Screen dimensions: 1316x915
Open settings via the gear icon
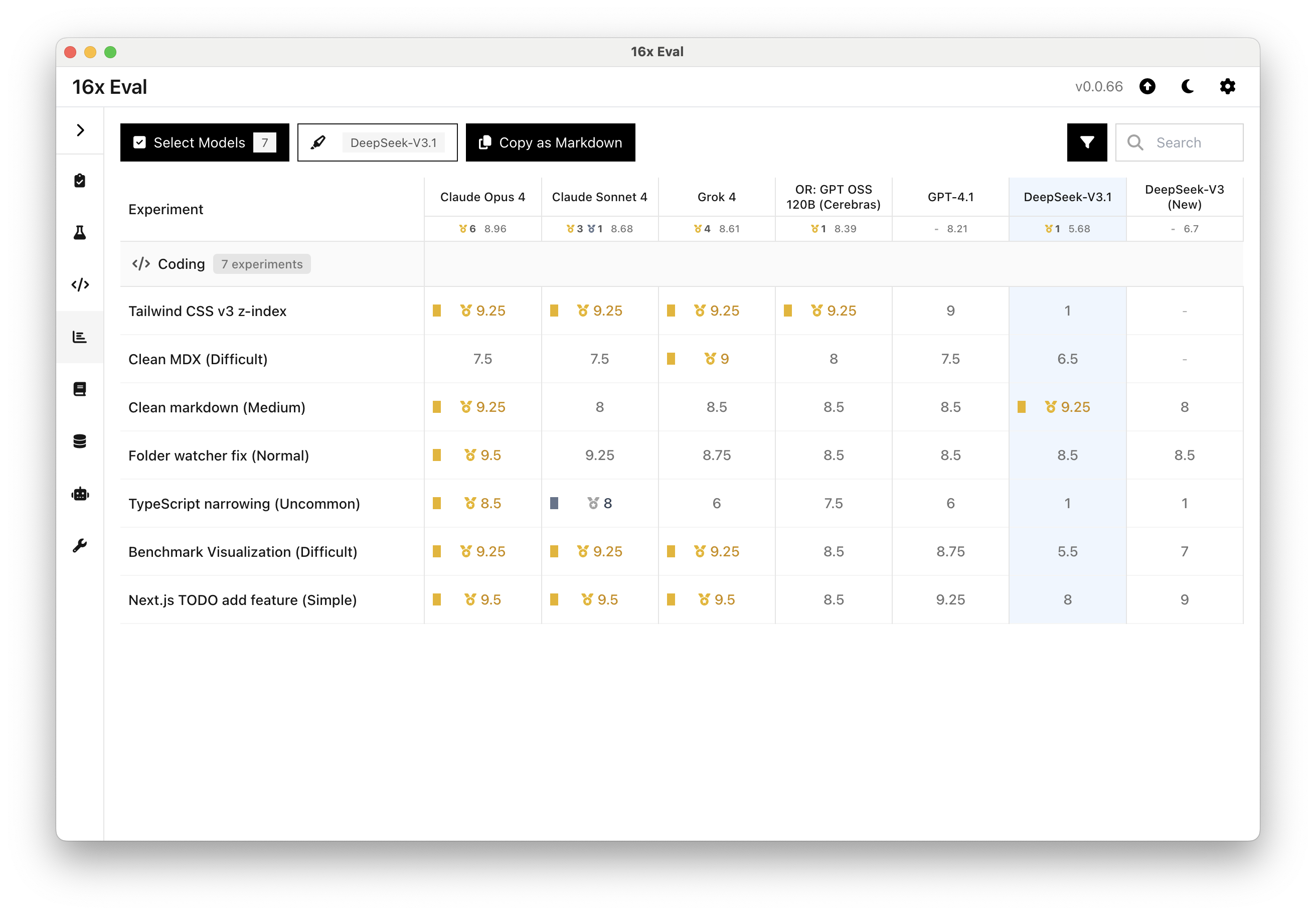tap(1227, 87)
